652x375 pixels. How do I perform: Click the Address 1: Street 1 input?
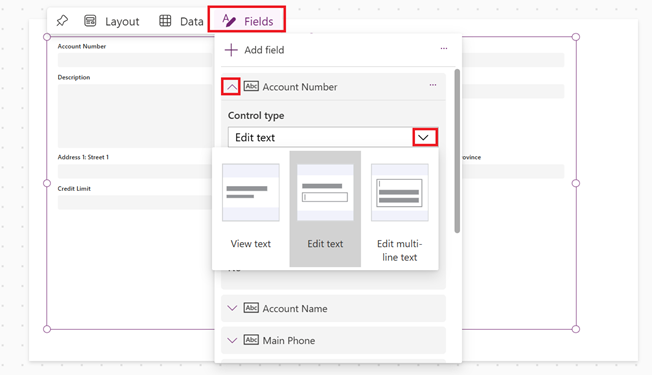136,171
